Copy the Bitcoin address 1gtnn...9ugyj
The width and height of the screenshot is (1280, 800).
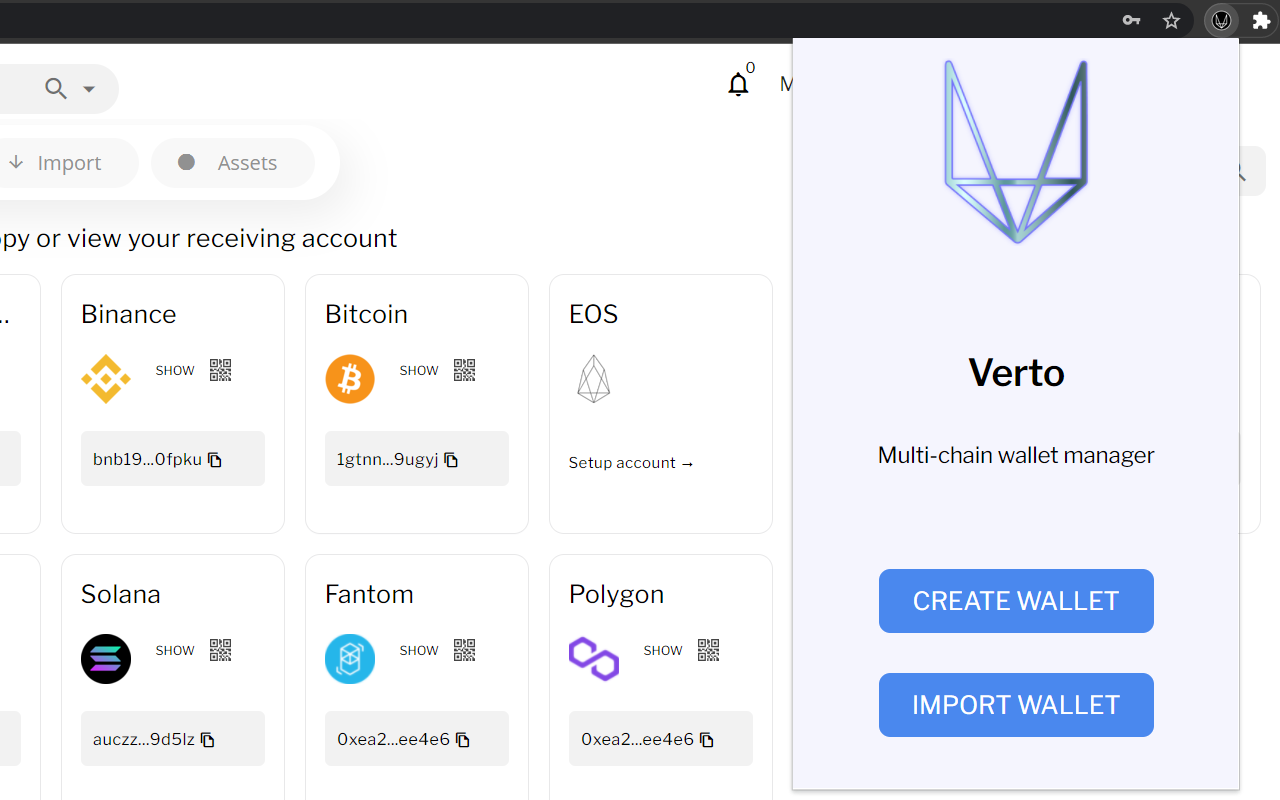451,460
